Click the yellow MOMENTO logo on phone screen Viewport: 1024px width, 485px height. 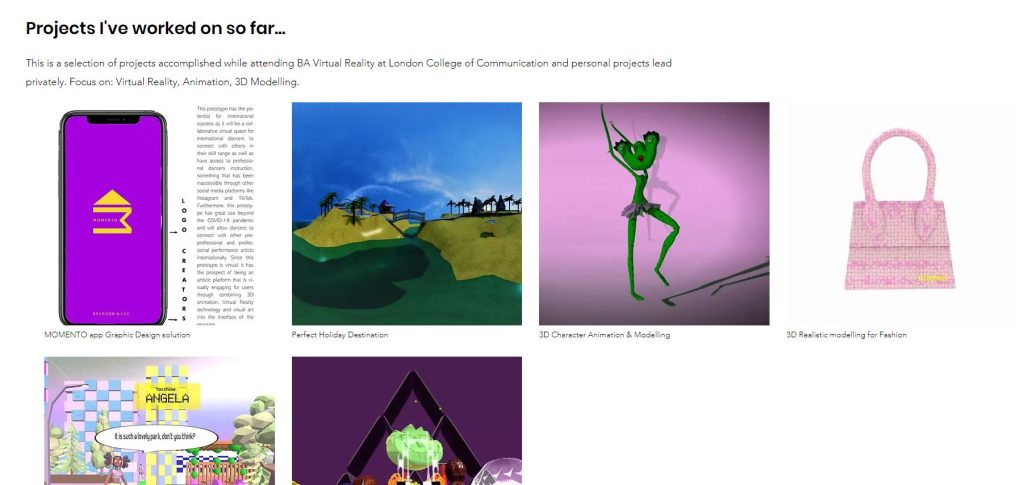112,212
